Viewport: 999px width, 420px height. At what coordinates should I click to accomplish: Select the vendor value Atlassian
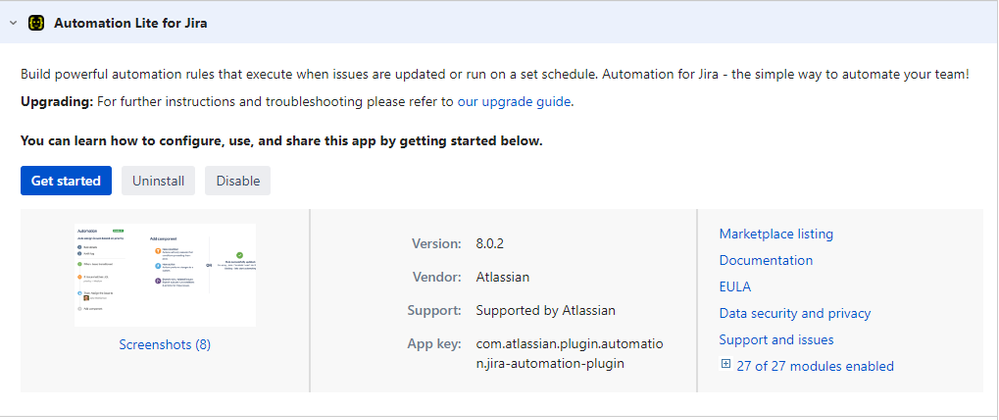[503, 277]
